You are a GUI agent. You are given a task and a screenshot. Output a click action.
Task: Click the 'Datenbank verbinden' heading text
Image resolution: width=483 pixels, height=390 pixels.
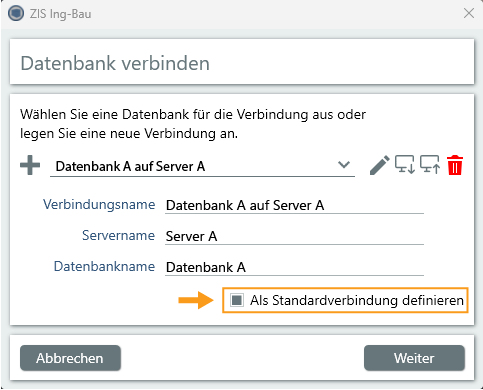[115, 63]
